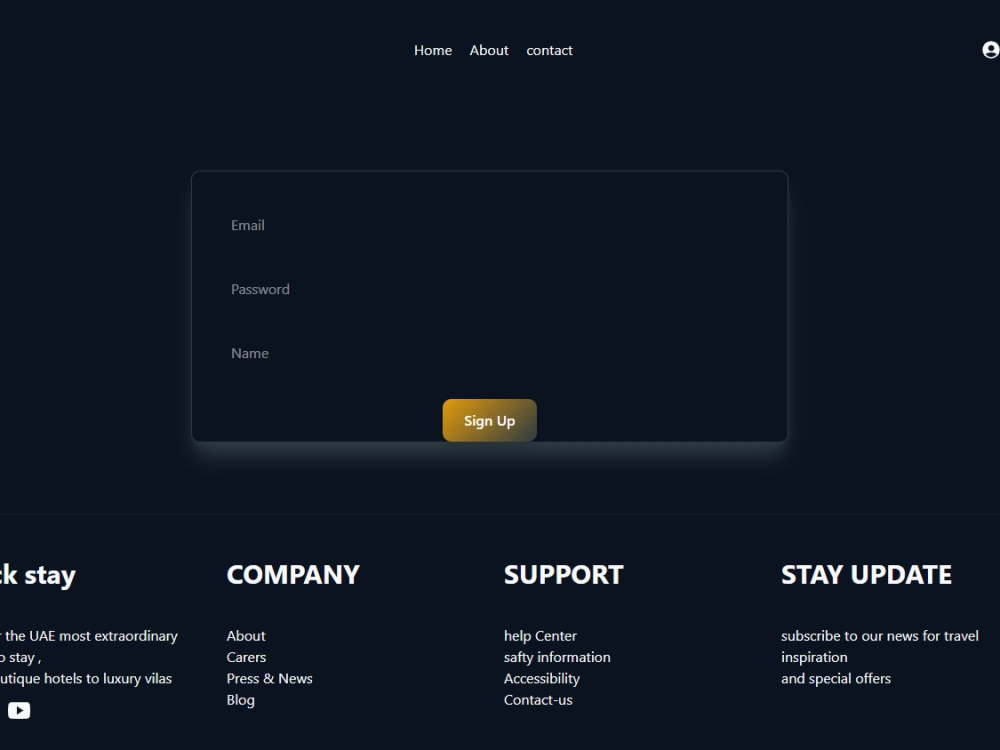1000x750 pixels.
Task: Select the STAY UPDATE heading
Action: point(866,575)
